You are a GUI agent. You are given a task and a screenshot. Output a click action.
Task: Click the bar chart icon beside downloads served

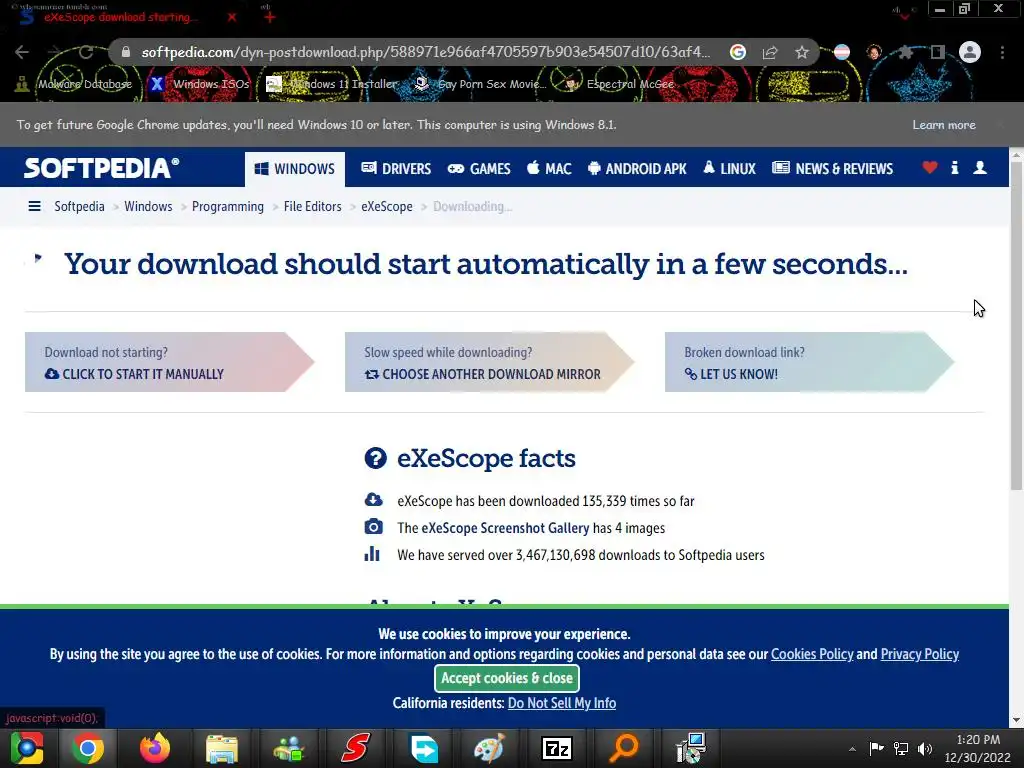tap(372, 554)
